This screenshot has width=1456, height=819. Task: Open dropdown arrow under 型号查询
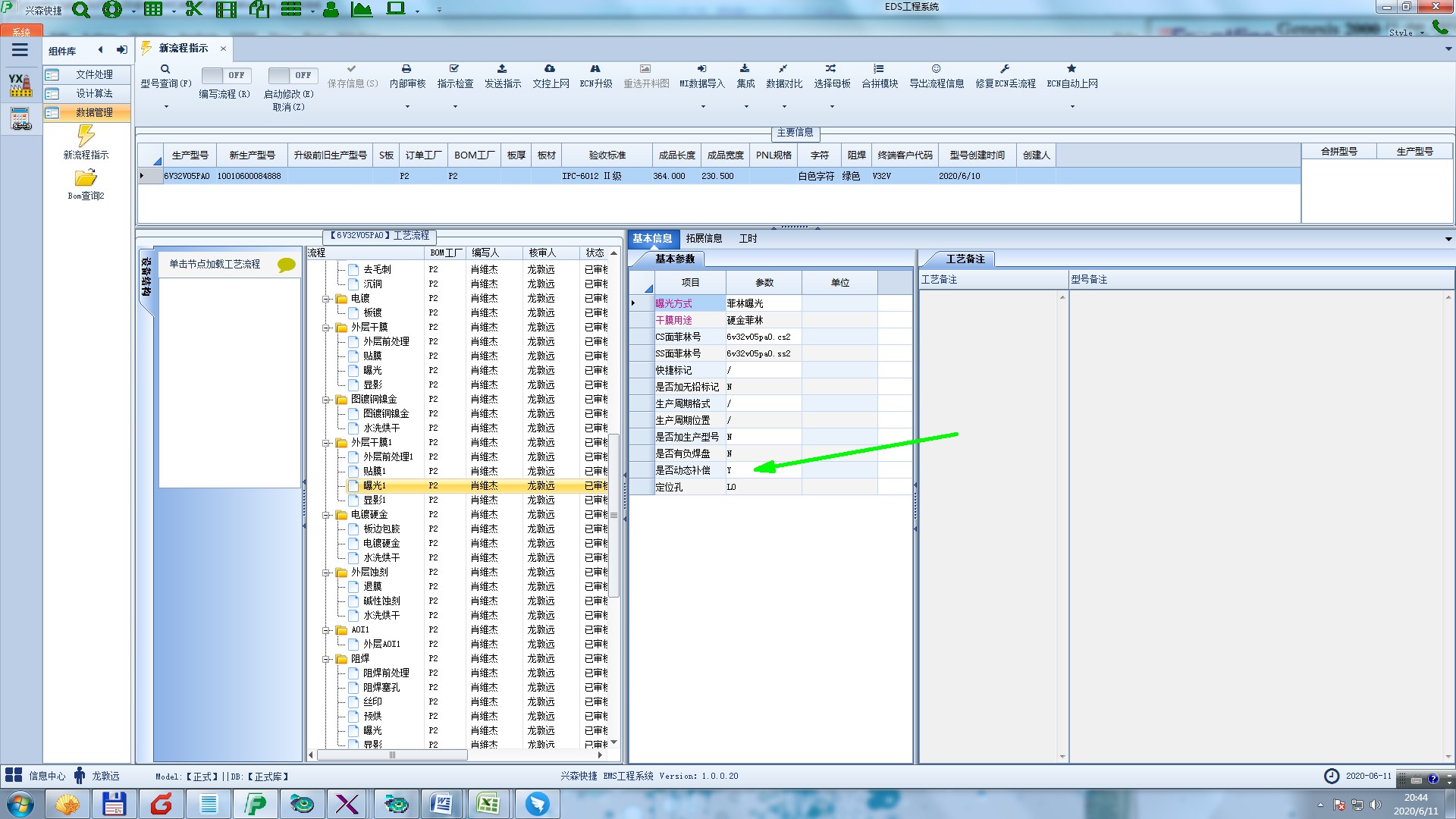click(x=166, y=107)
